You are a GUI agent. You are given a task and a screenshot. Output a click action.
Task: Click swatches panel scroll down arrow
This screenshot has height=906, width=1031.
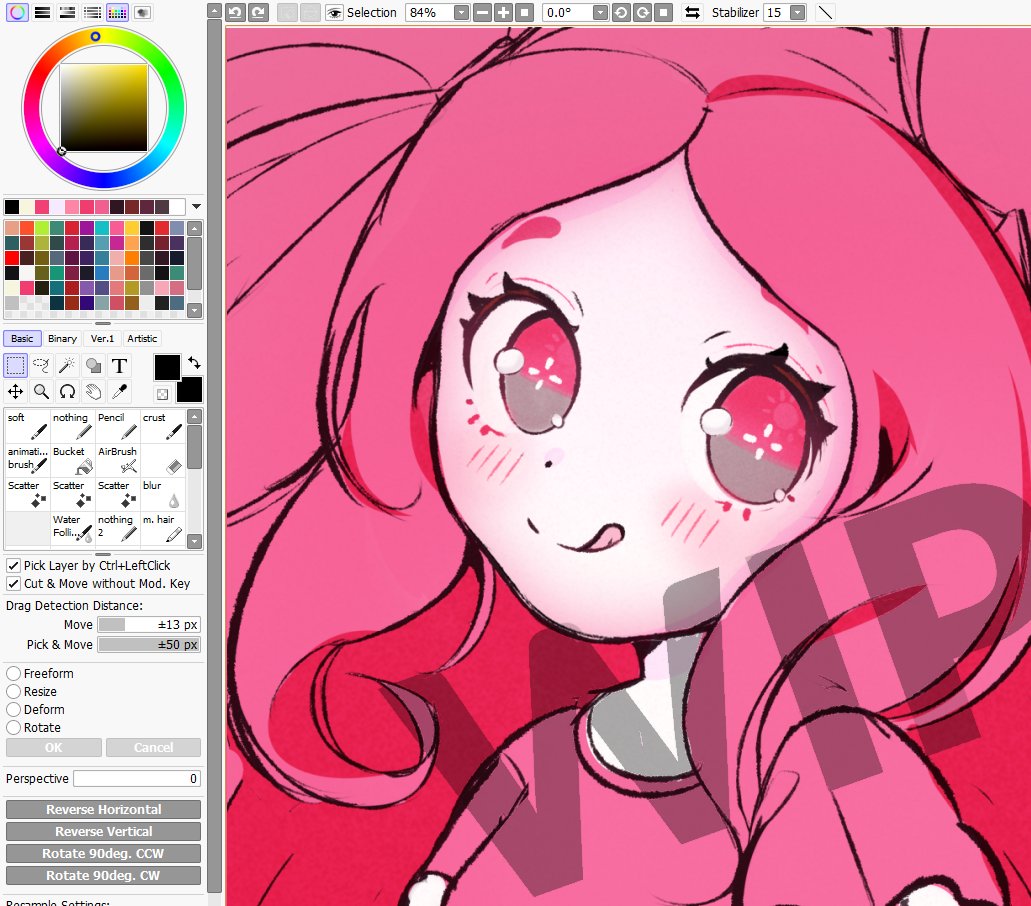pos(195,310)
